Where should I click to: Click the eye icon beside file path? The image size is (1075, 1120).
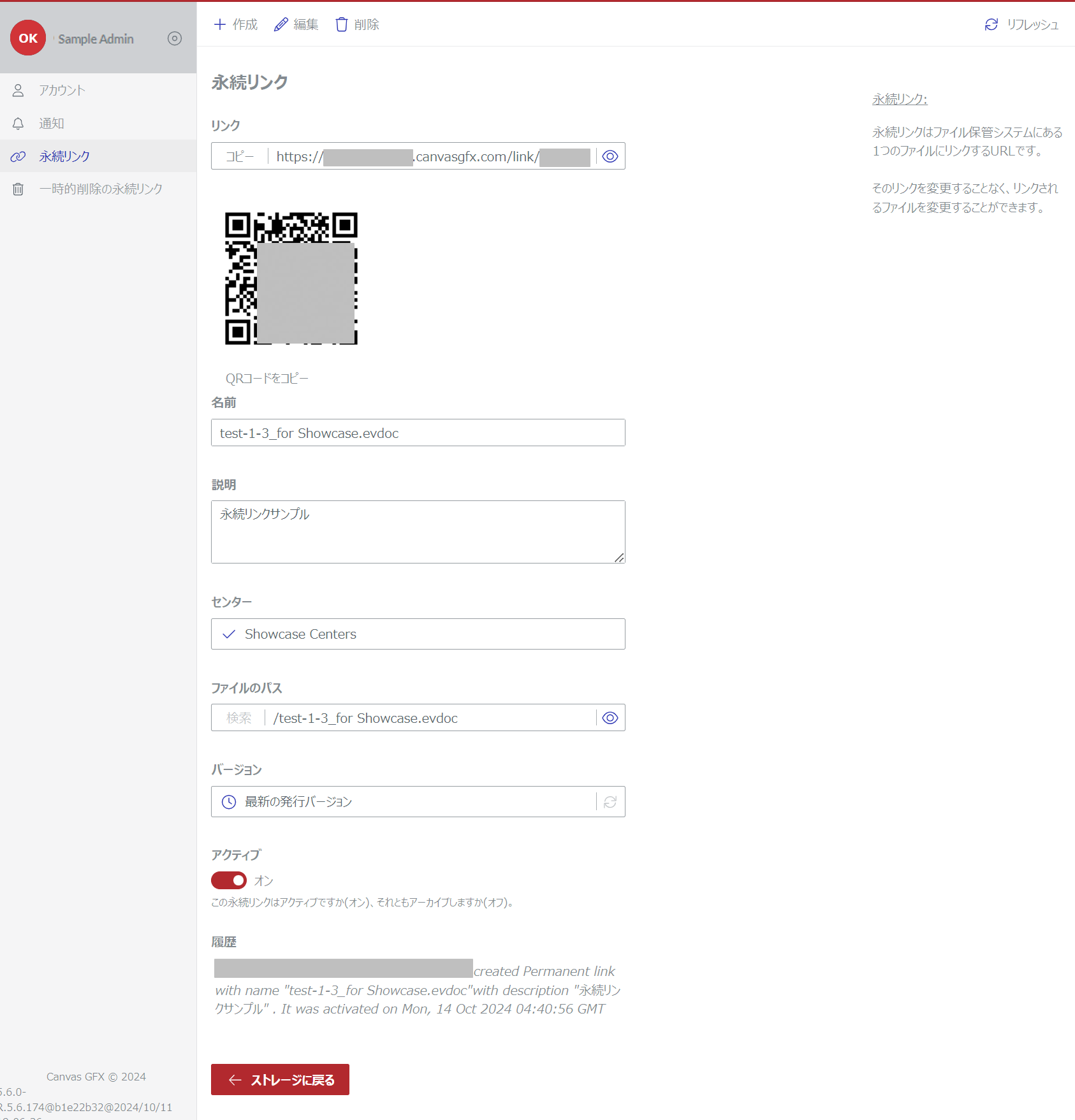(x=610, y=718)
